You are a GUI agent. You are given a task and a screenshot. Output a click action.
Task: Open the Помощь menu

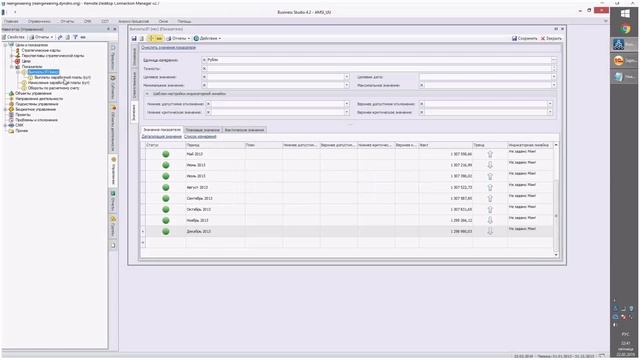[x=184, y=21]
